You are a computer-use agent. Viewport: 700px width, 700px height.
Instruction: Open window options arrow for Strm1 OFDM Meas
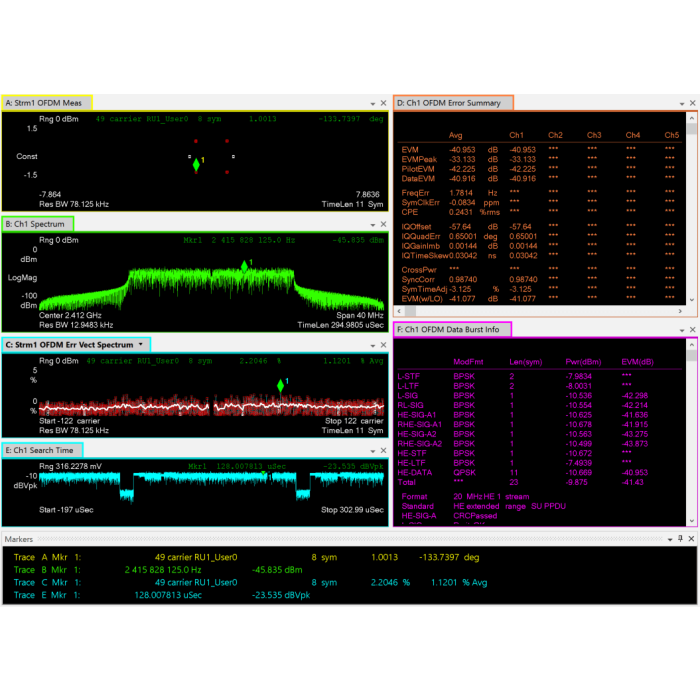(371, 103)
